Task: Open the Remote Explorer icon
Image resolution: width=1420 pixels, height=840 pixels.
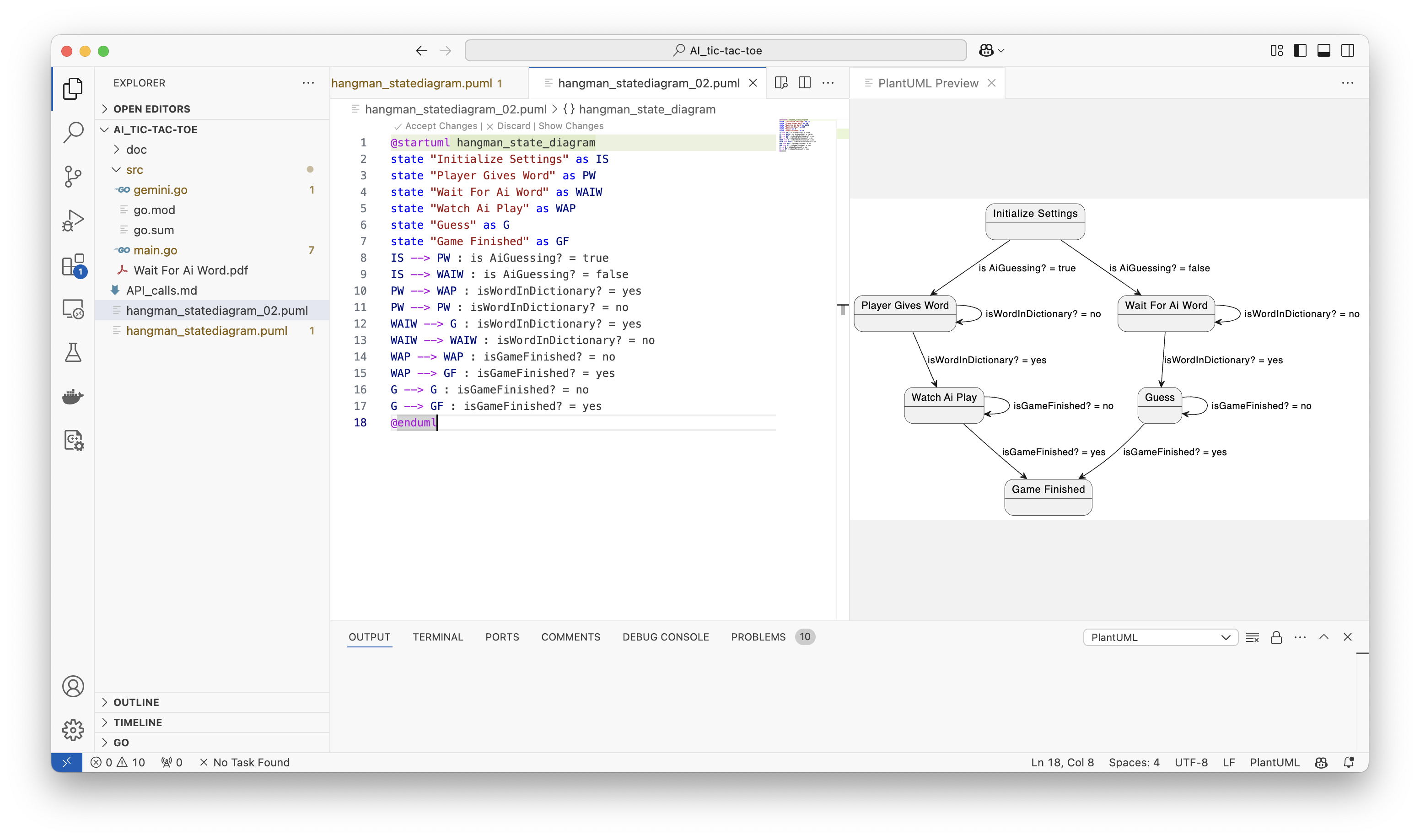Action: (73, 309)
